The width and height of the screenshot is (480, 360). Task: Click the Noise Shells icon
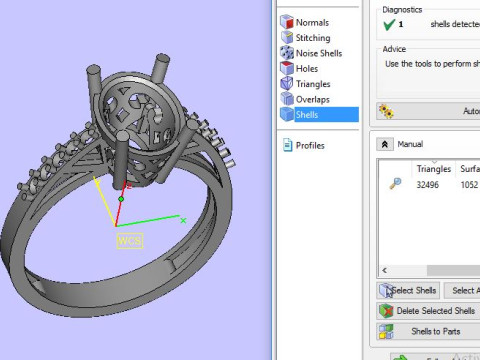point(287,53)
